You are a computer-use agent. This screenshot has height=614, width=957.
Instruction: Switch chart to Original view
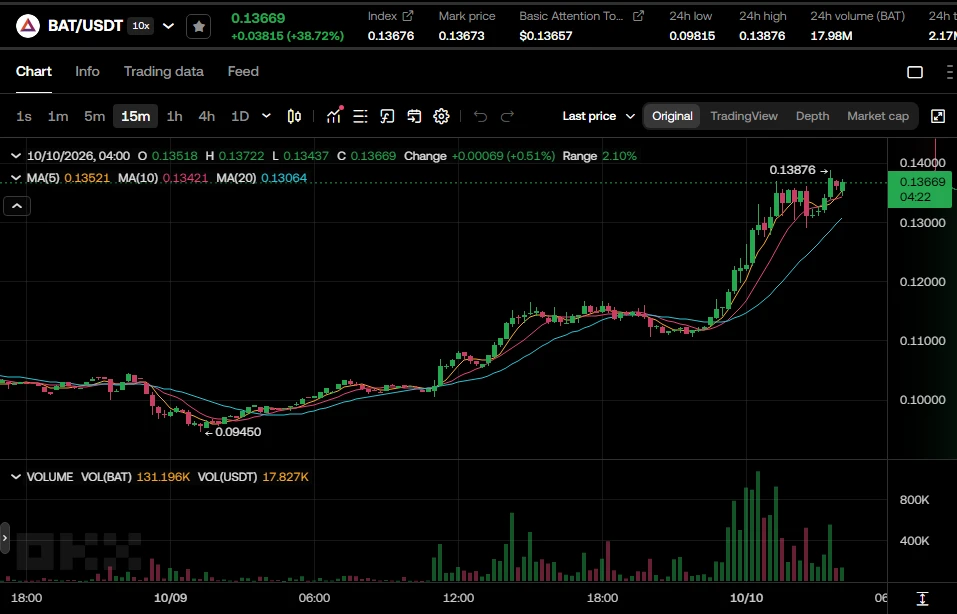672,116
